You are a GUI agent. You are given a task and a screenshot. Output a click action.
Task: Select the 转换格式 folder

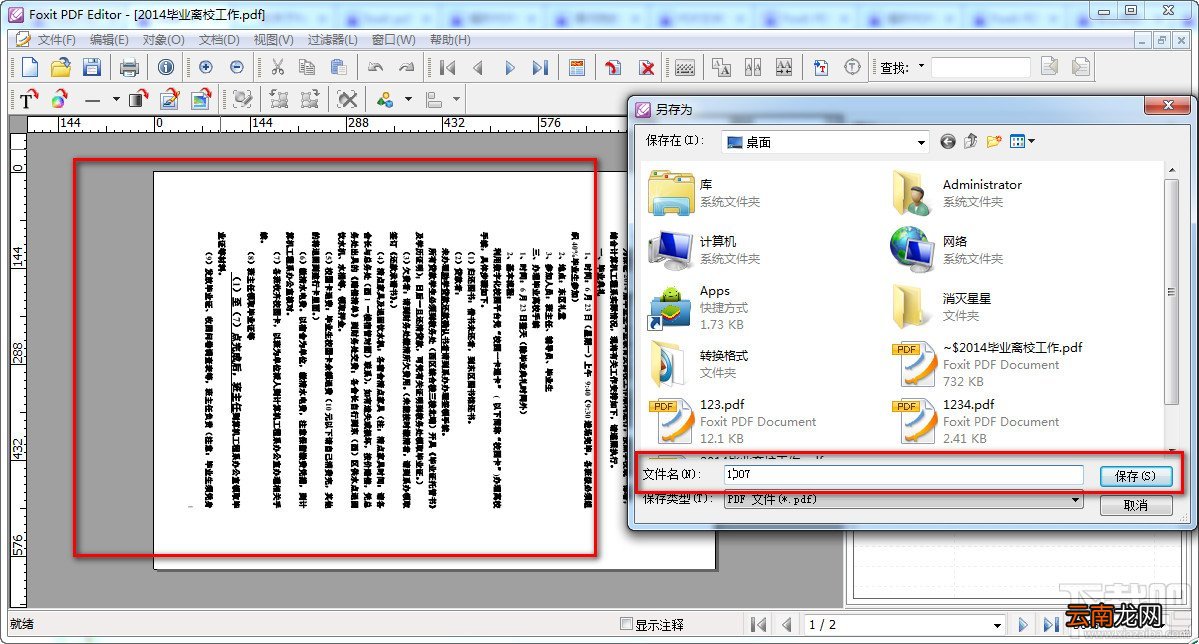pyautogui.click(x=698, y=364)
